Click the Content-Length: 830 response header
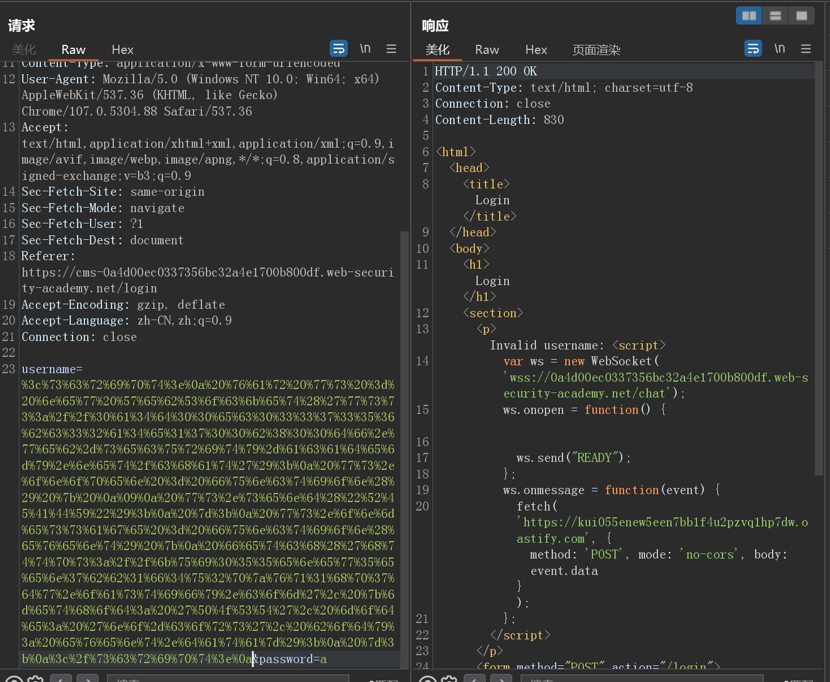Screen dimensions: 830x682 [499, 120]
